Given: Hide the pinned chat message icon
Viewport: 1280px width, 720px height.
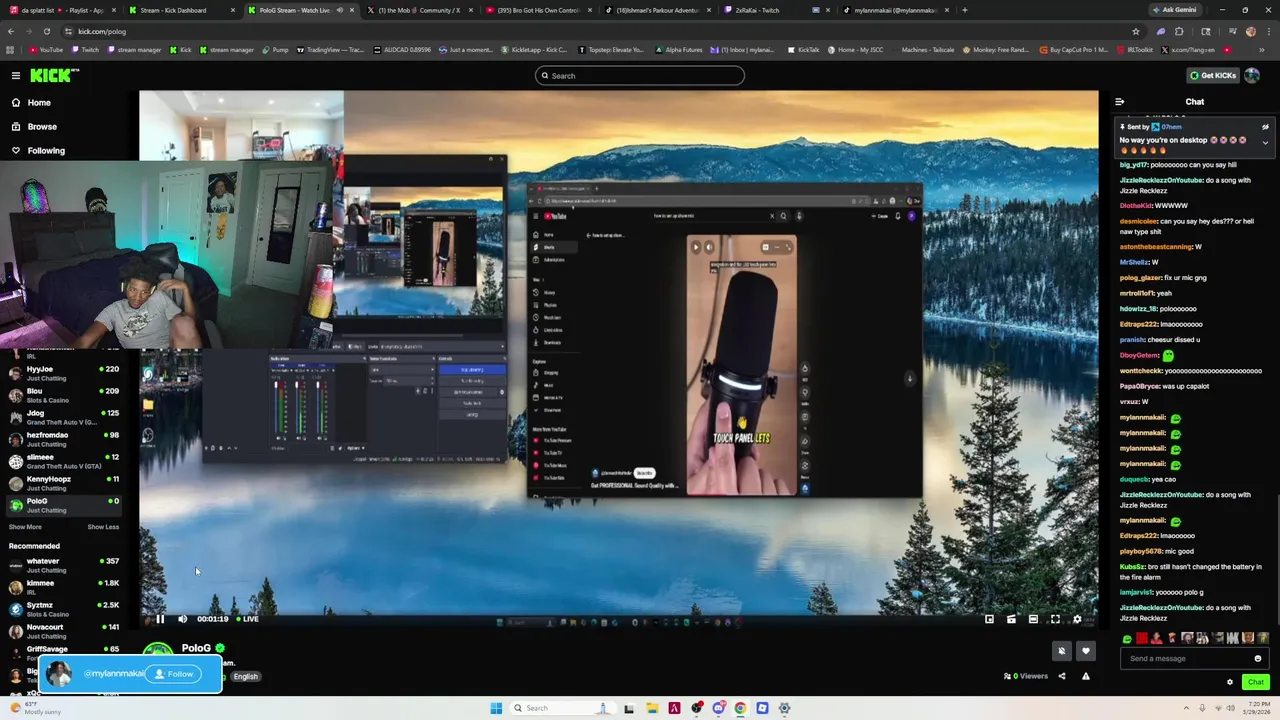Looking at the screenshot, I should point(1265,127).
